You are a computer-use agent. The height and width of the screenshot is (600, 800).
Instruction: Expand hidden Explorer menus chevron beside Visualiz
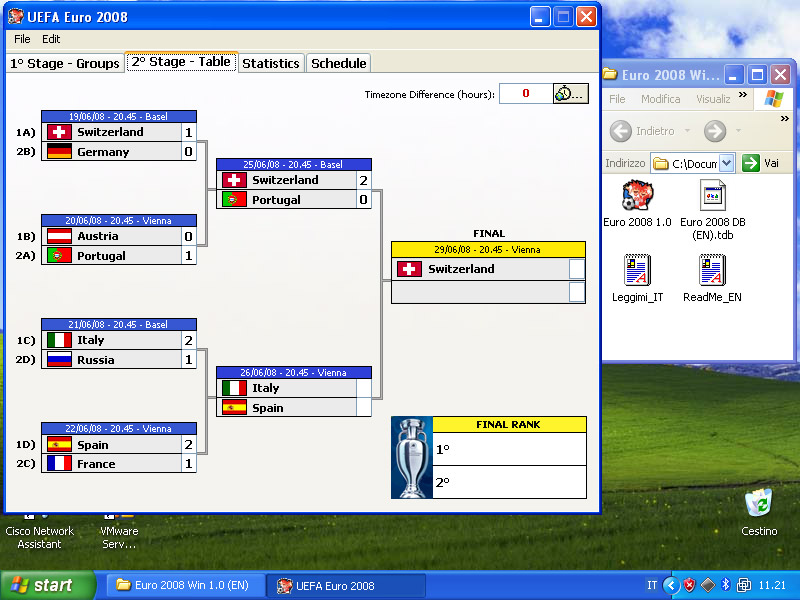point(743,94)
